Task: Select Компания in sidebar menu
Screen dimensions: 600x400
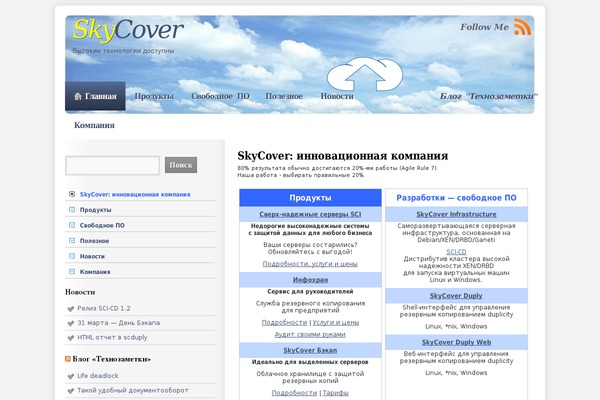Action: point(95,272)
